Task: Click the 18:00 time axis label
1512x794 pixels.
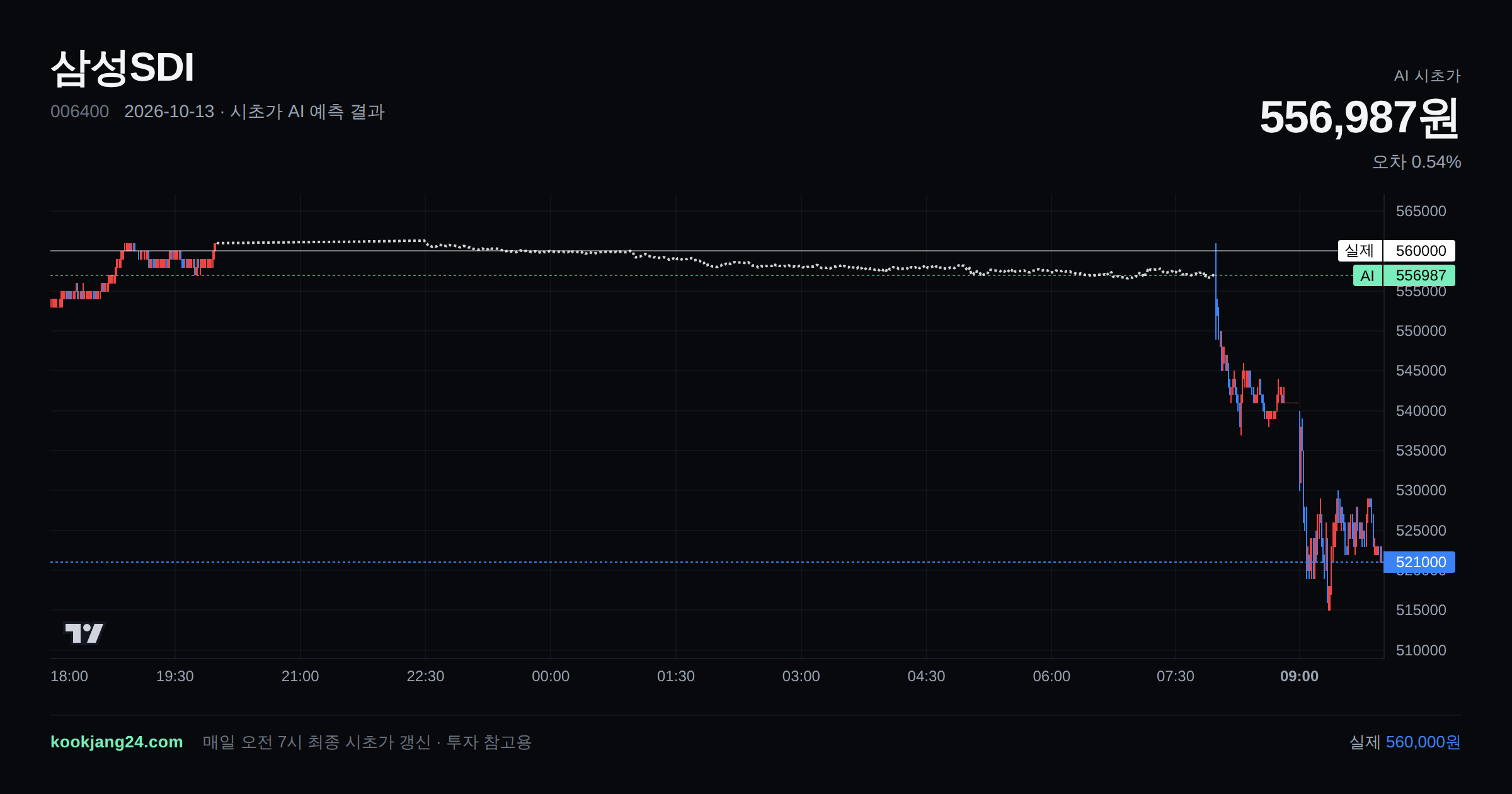Action: click(x=69, y=676)
